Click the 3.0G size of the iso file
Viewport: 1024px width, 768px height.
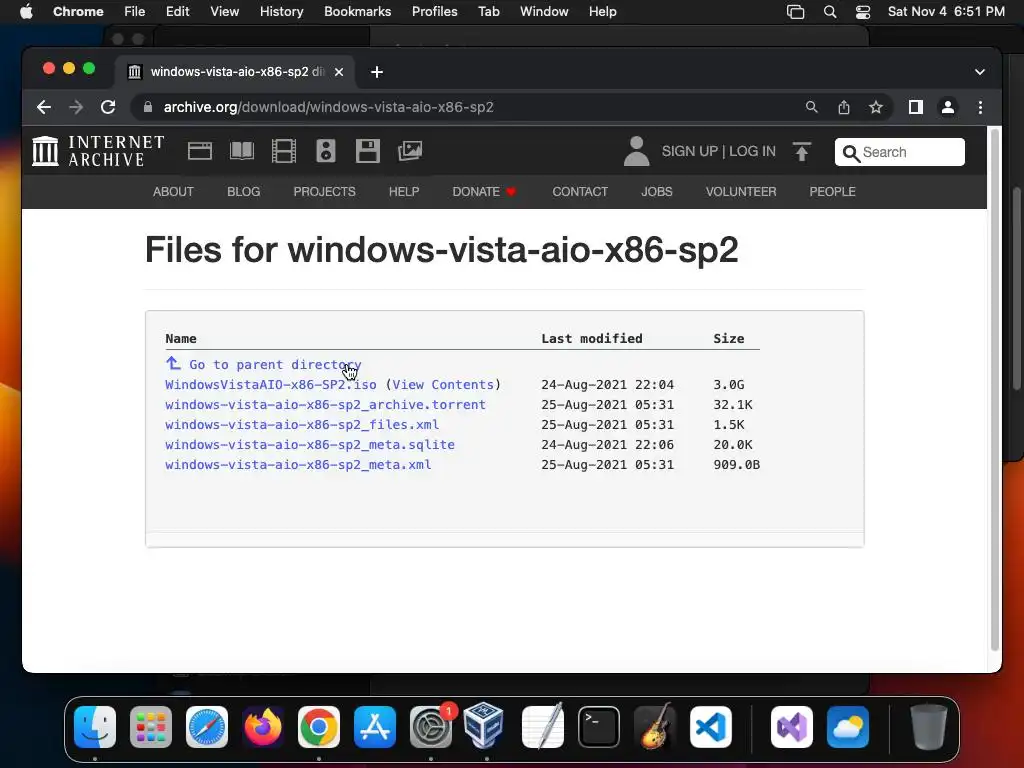click(x=729, y=385)
